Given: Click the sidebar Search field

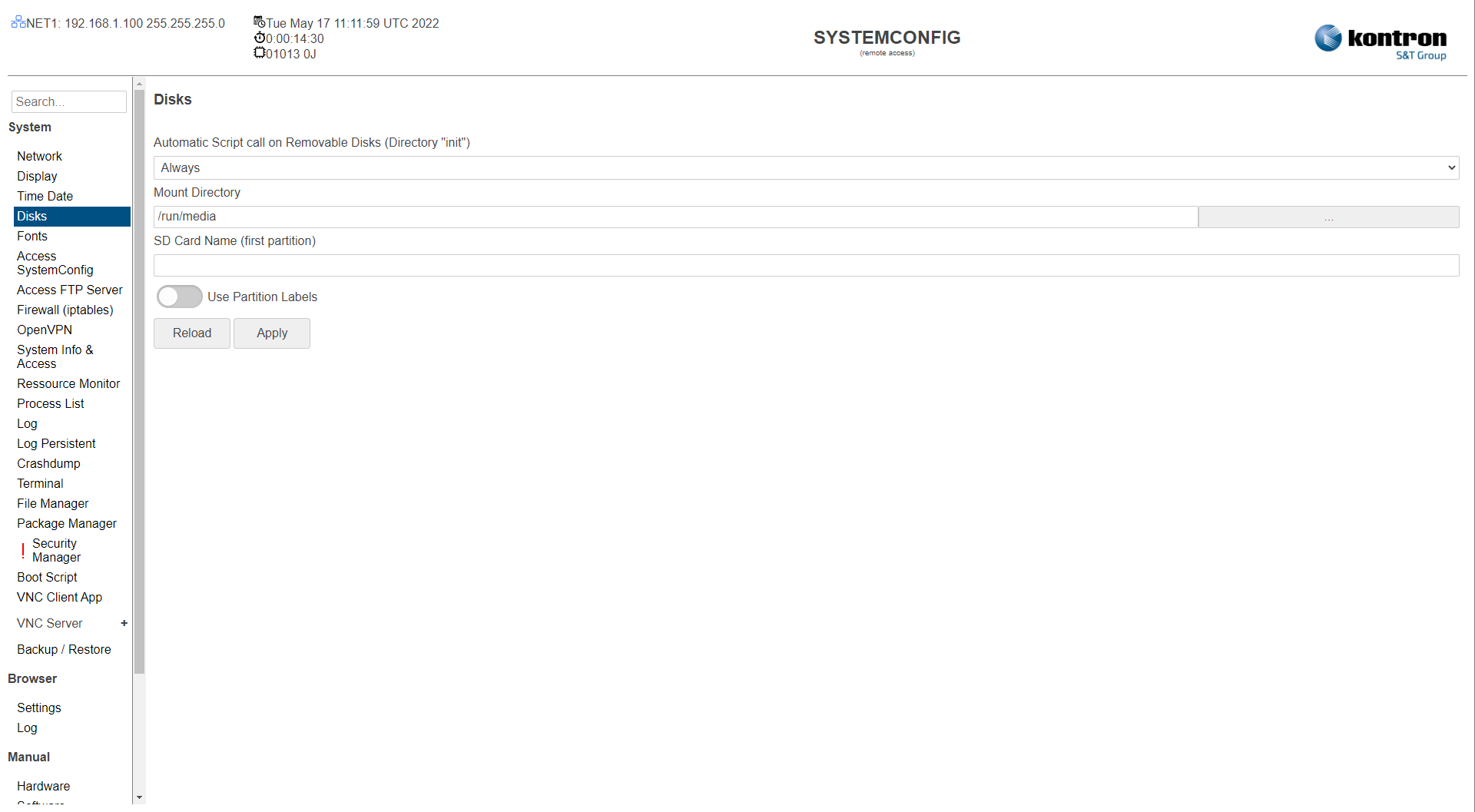Looking at the screenshot, I should [68, 101].
